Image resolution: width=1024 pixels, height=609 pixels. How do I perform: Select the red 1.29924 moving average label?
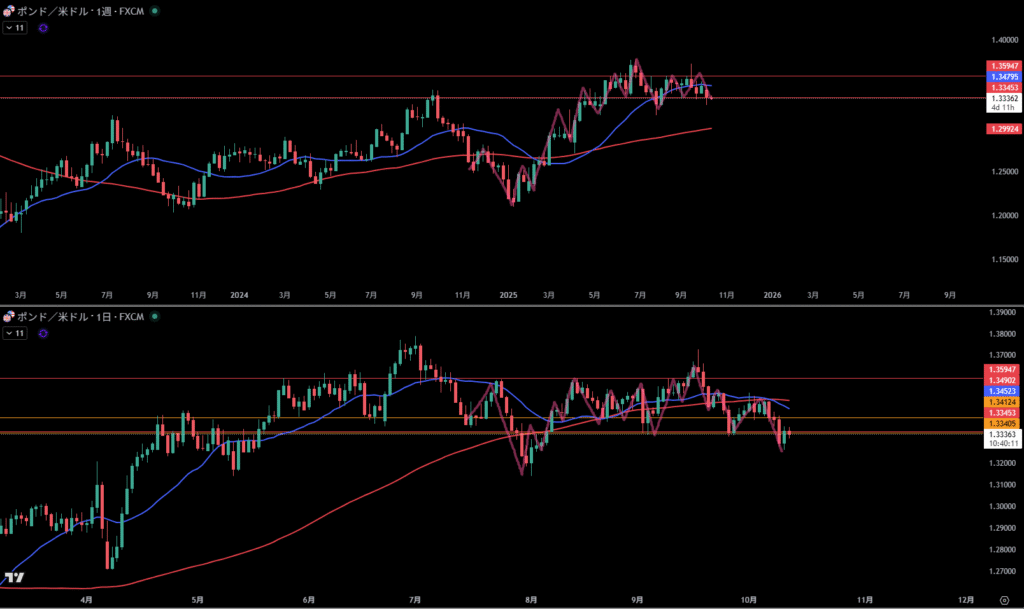pos(1003,129)
